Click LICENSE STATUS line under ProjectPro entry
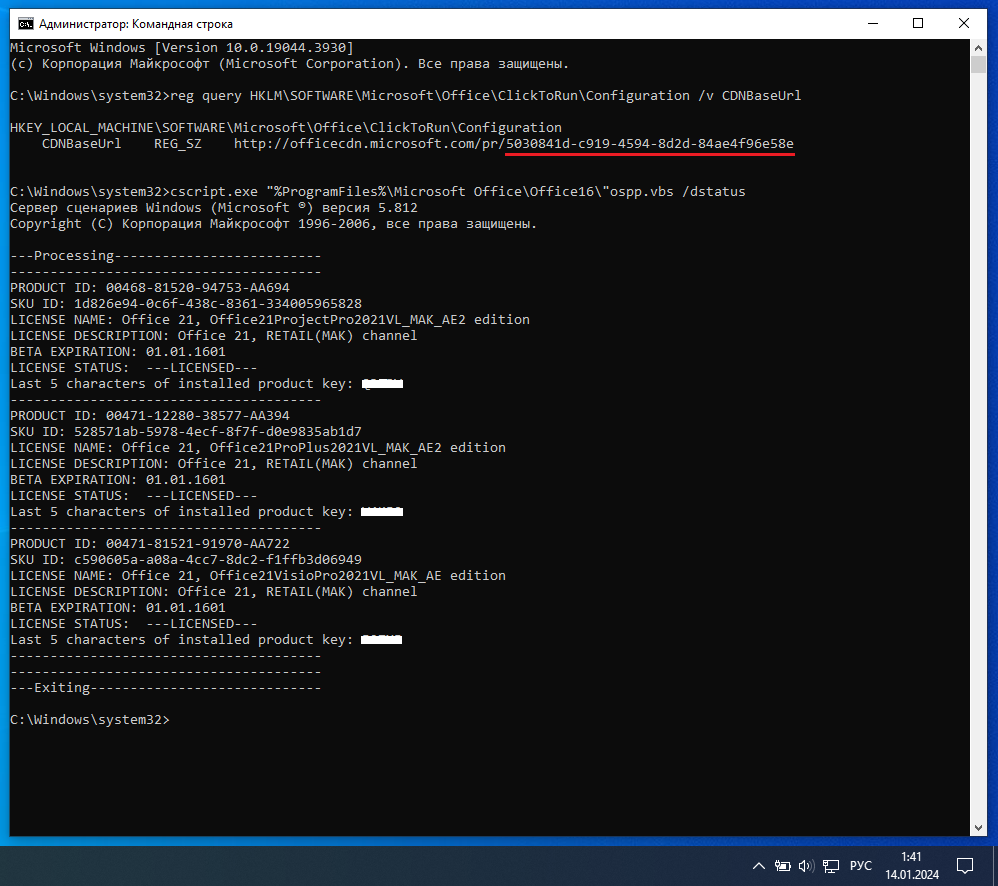This screenshot has height=886, width=998. pos(134,368)
